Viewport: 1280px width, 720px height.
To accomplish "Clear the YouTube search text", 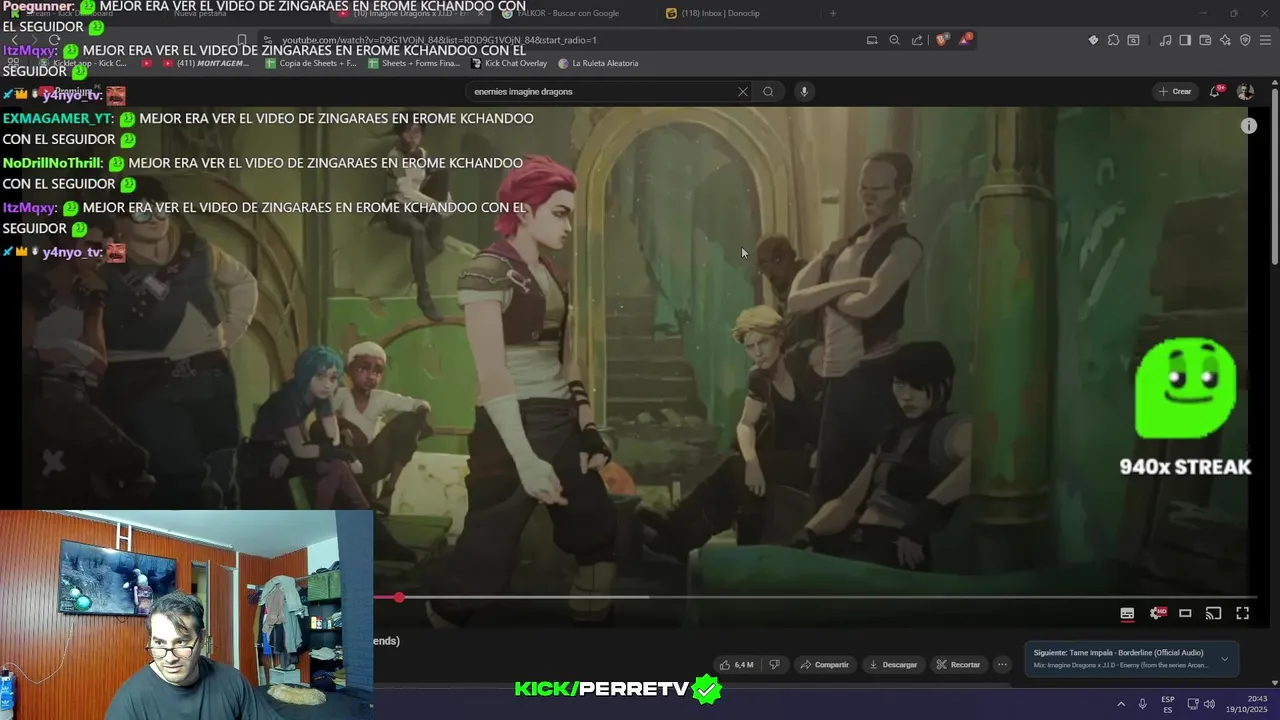I will 743,91.
